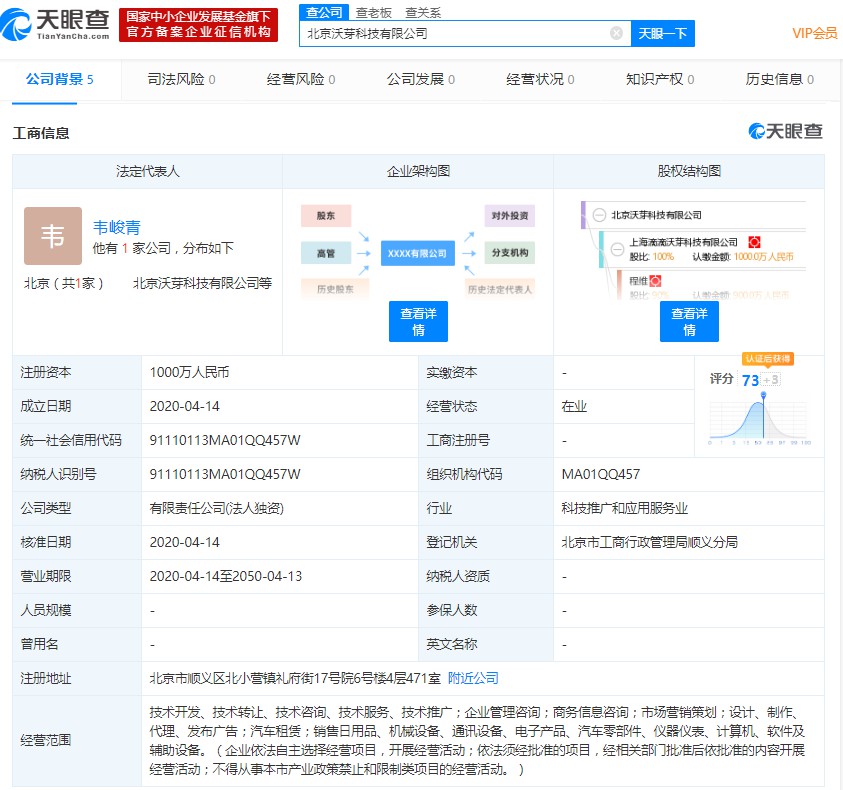Click the score value 73
The width and height of the screenshot is (843, 790).
(751, 380)
